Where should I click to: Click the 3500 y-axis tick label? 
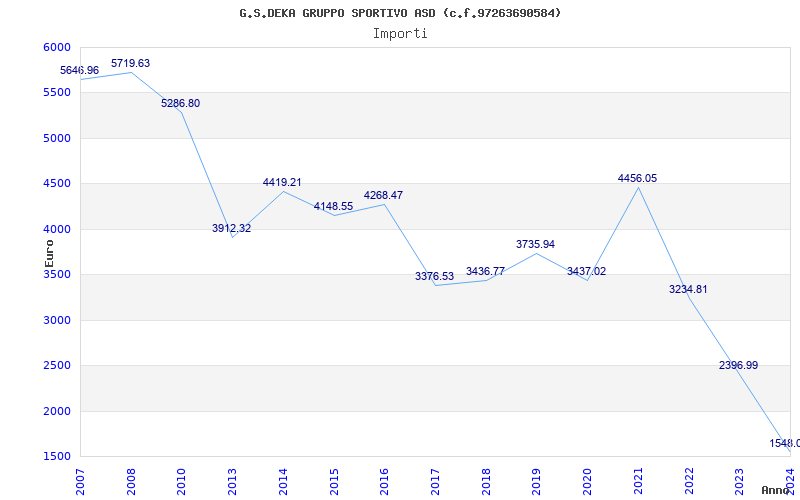tap(57, 274)
